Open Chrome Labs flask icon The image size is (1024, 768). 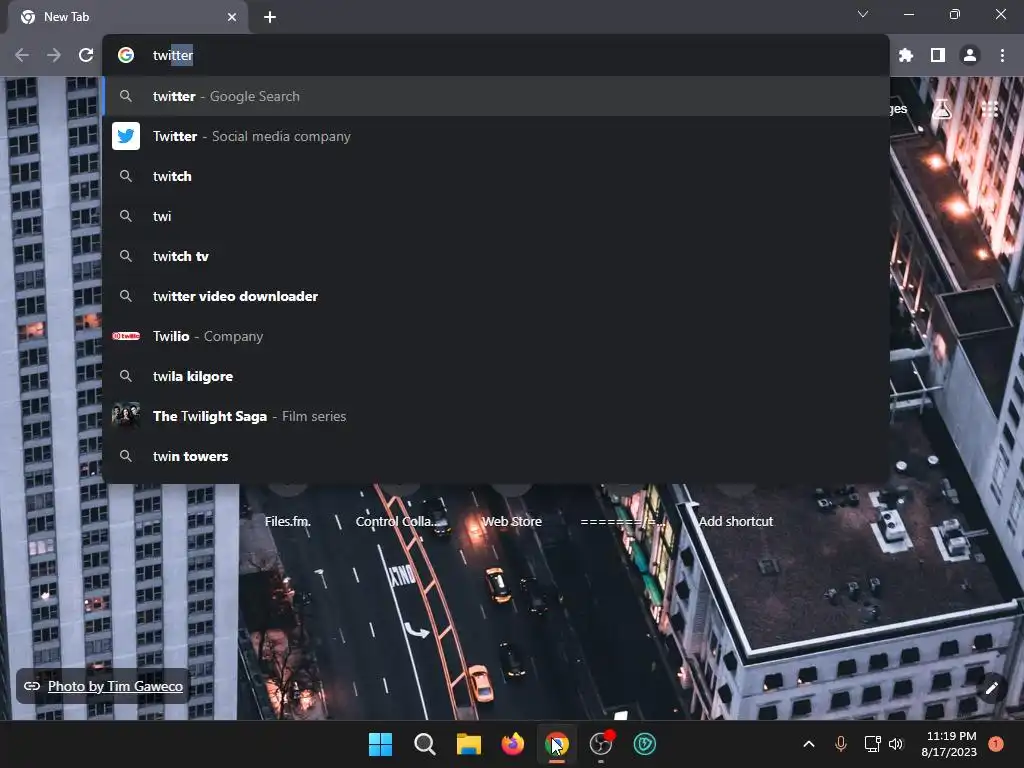pos(942,109)
